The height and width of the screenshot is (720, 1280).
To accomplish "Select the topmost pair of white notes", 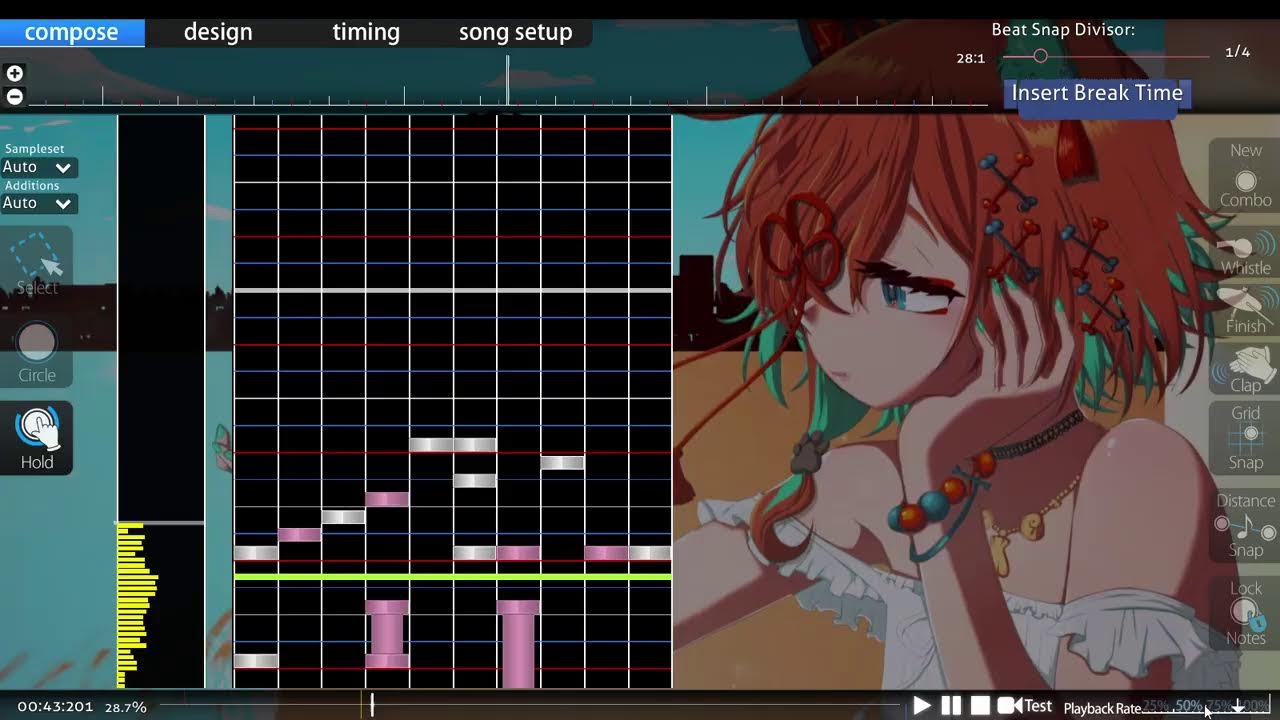I will (x=453, y=445).
